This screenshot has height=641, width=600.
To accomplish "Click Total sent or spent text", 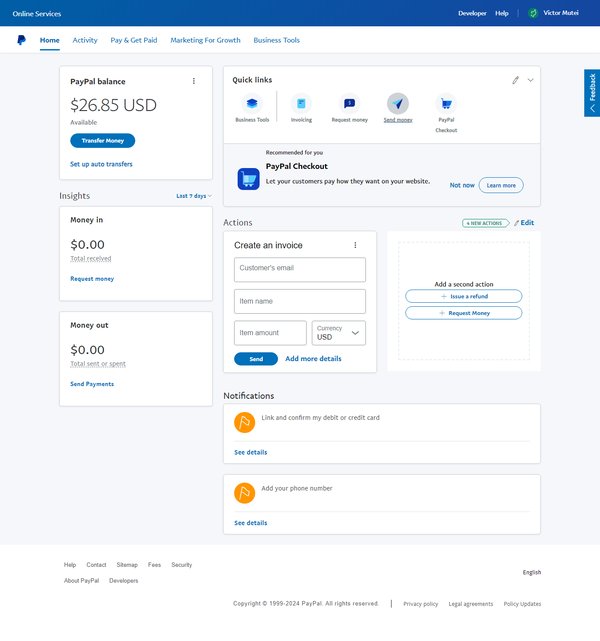I will click(98, 364).
